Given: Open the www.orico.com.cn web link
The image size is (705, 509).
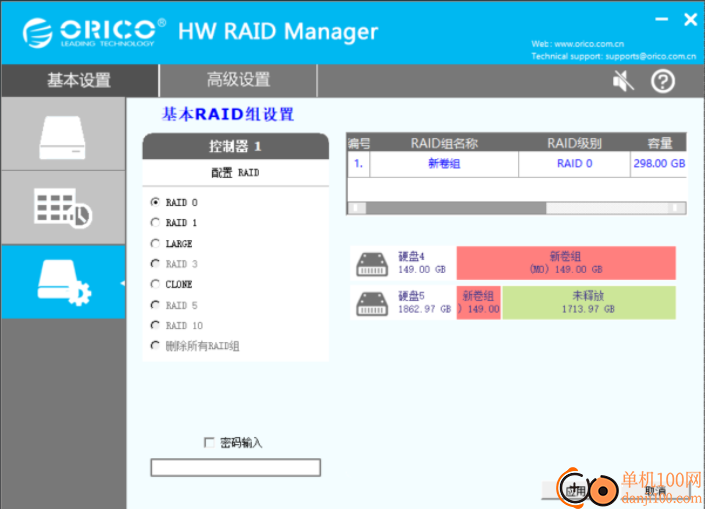Looking at the screenshot, I should coord(589,44).
